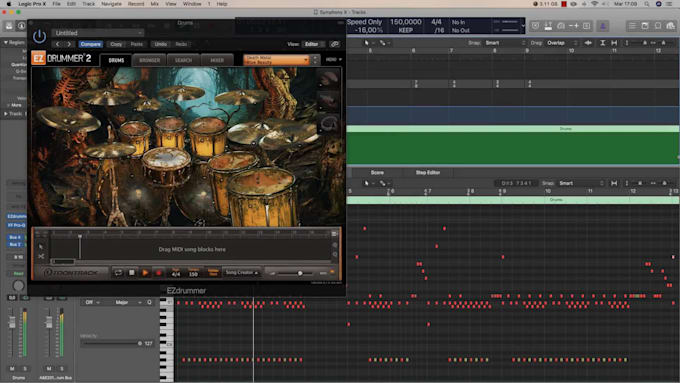Switch to the MIXER tab
This screenshot has width=680, height=383.
(x=217, y=60)
